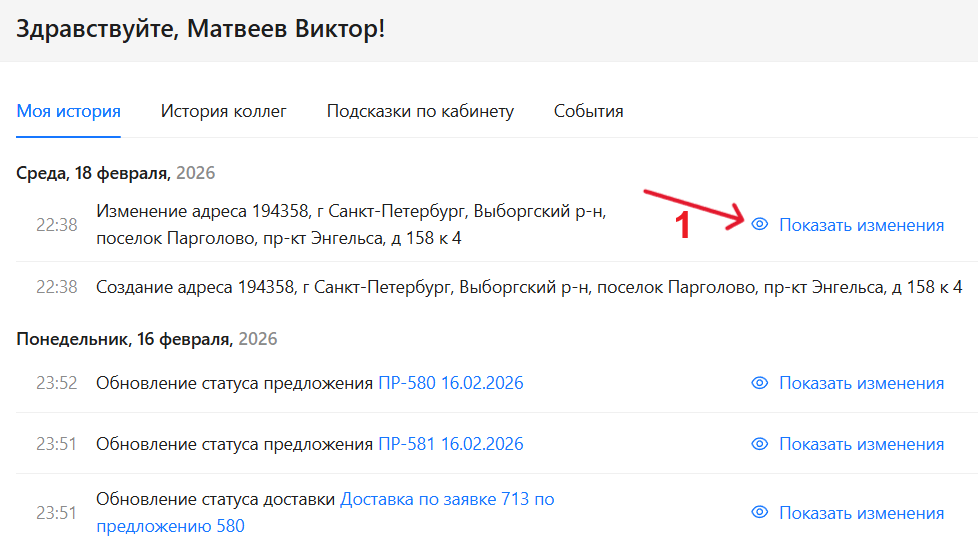Click the Среда, 18 февраля date header
Image resolution: width=978 pixels, height=546 pixels.
coord(115,173)
